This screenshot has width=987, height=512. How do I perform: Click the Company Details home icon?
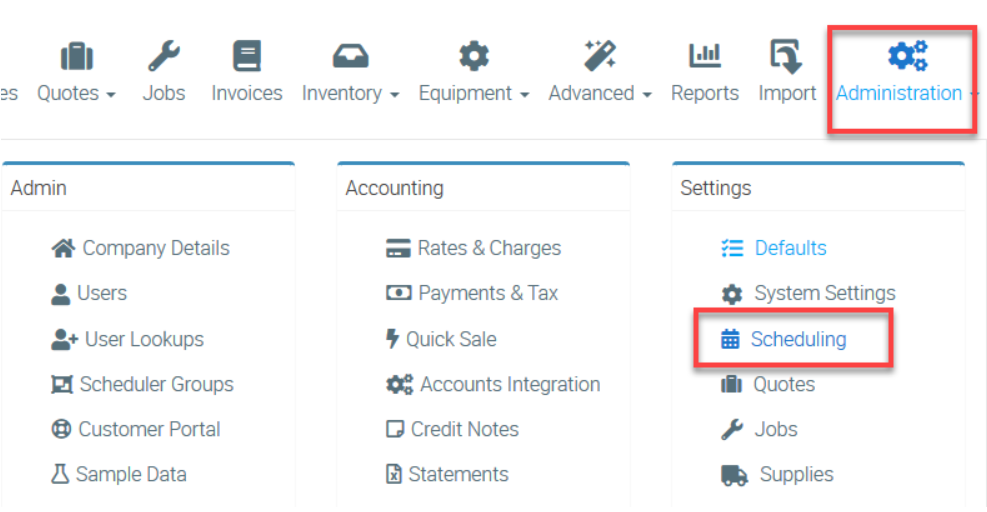64,248
